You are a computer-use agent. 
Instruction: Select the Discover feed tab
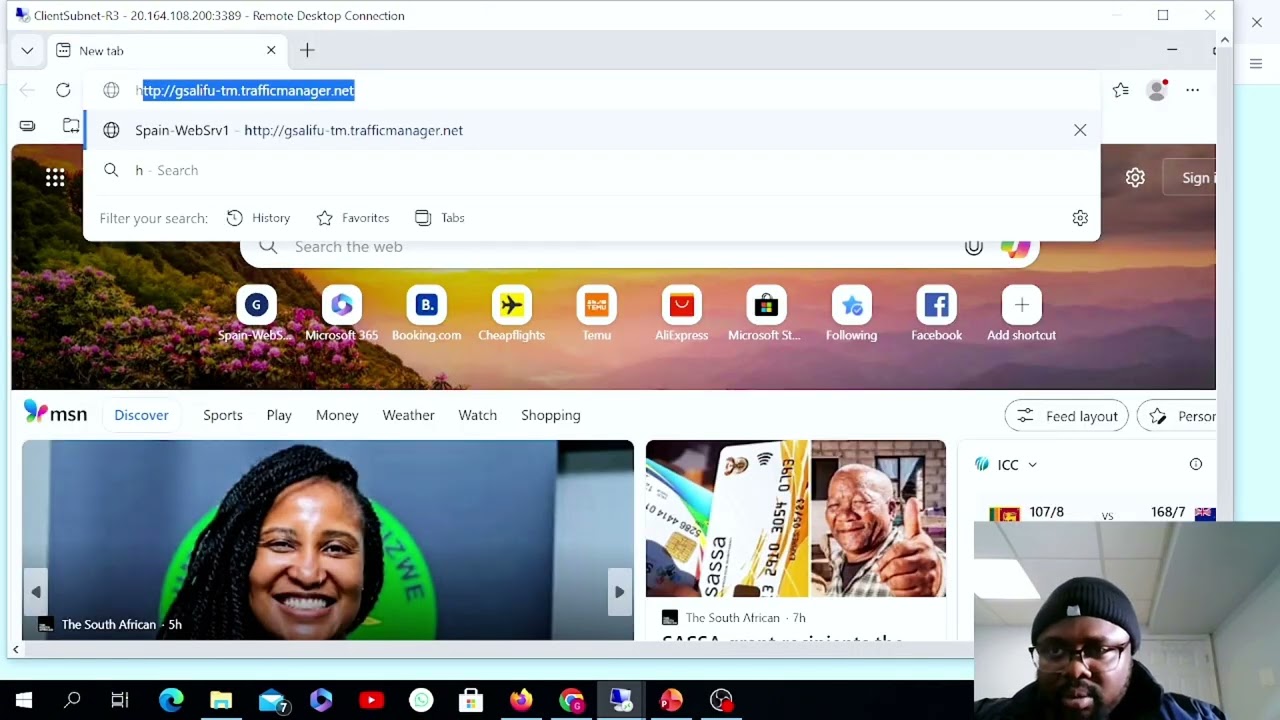(141, 415)
